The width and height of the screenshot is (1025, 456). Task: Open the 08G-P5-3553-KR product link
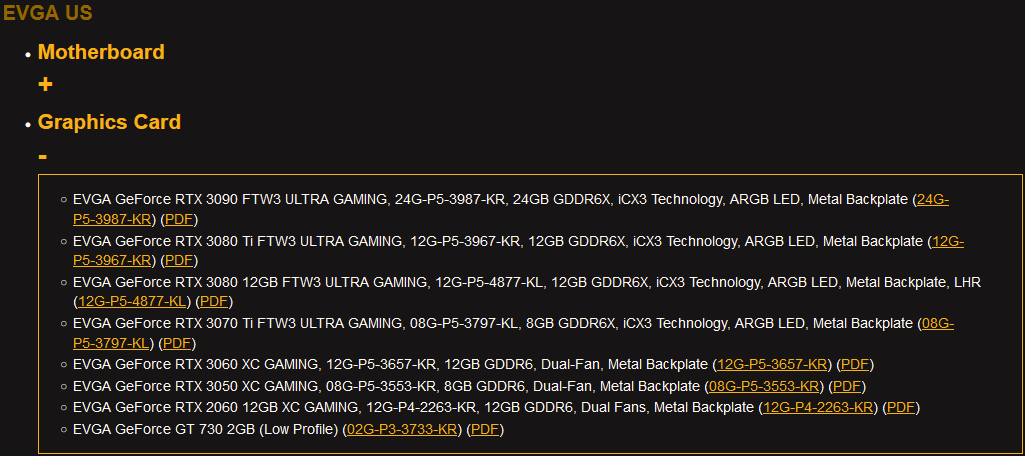tap(764, 386)
